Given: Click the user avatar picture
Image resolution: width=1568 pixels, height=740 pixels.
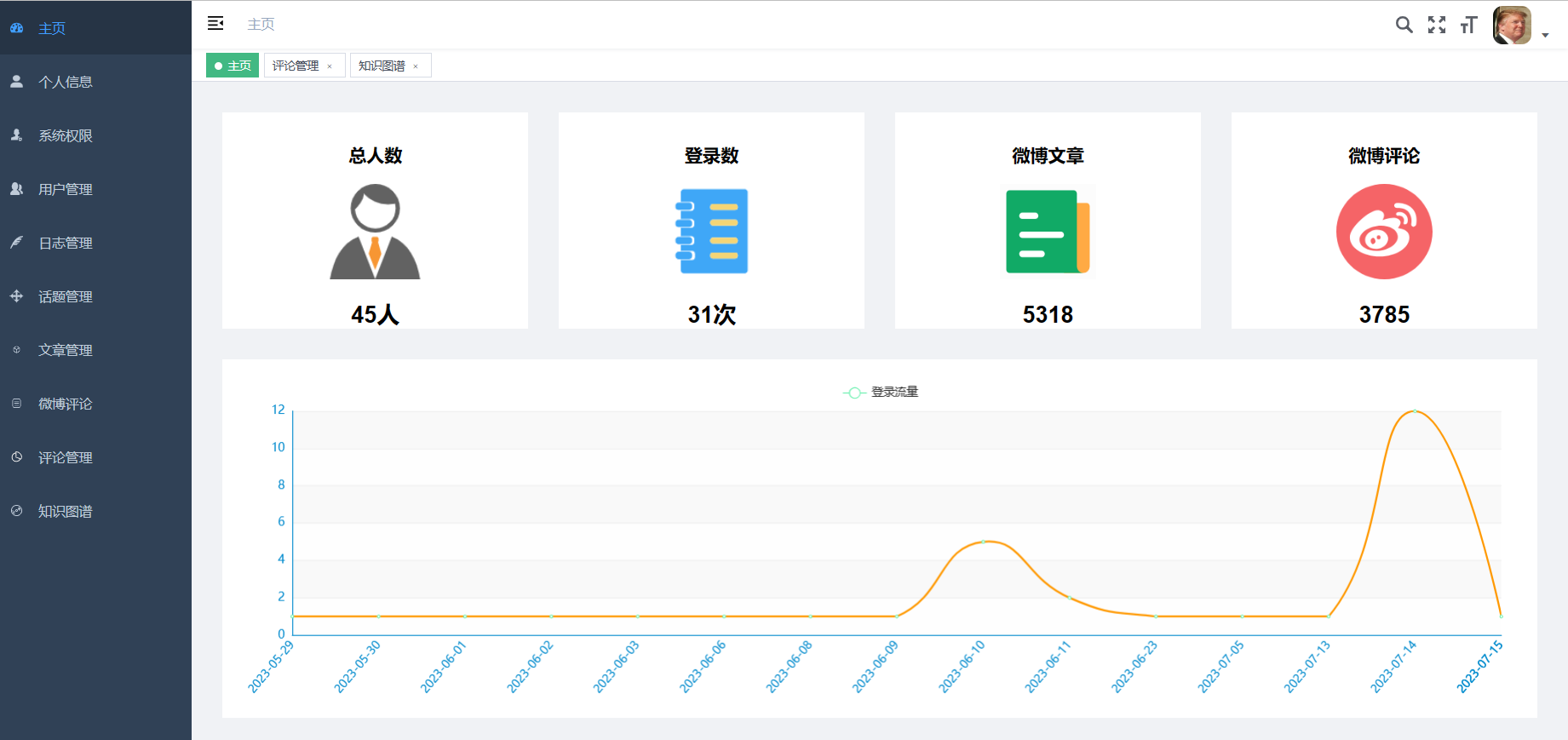Looking at the screenshot, I should [x=1512, y=25].
